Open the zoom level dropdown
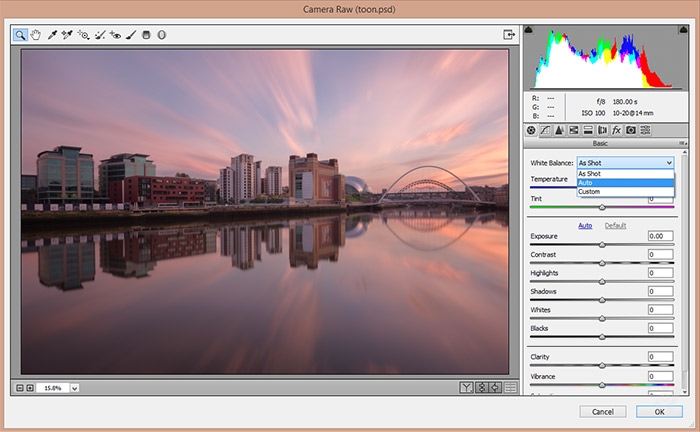Image resolution: width=700 pixels, height=432 pixels. pyautogui.click(x=75, y=387)
